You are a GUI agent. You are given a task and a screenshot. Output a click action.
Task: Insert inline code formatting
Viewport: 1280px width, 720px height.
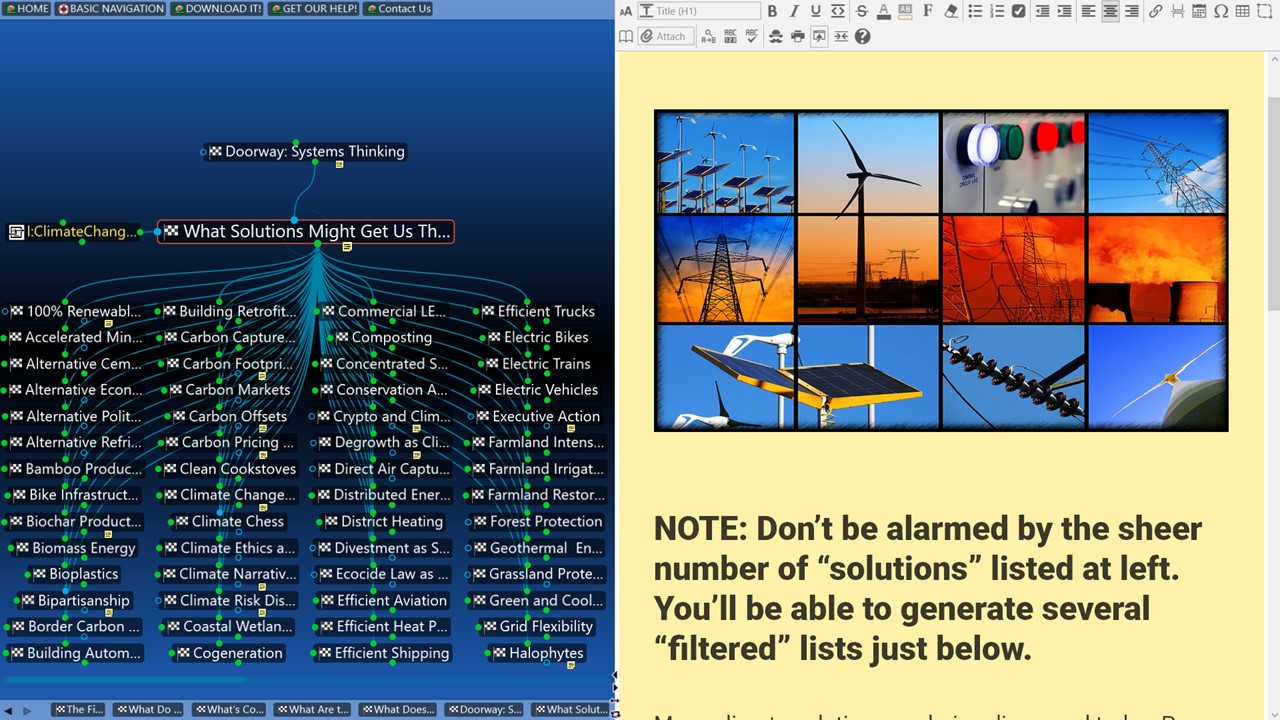(x=838, y=12)
